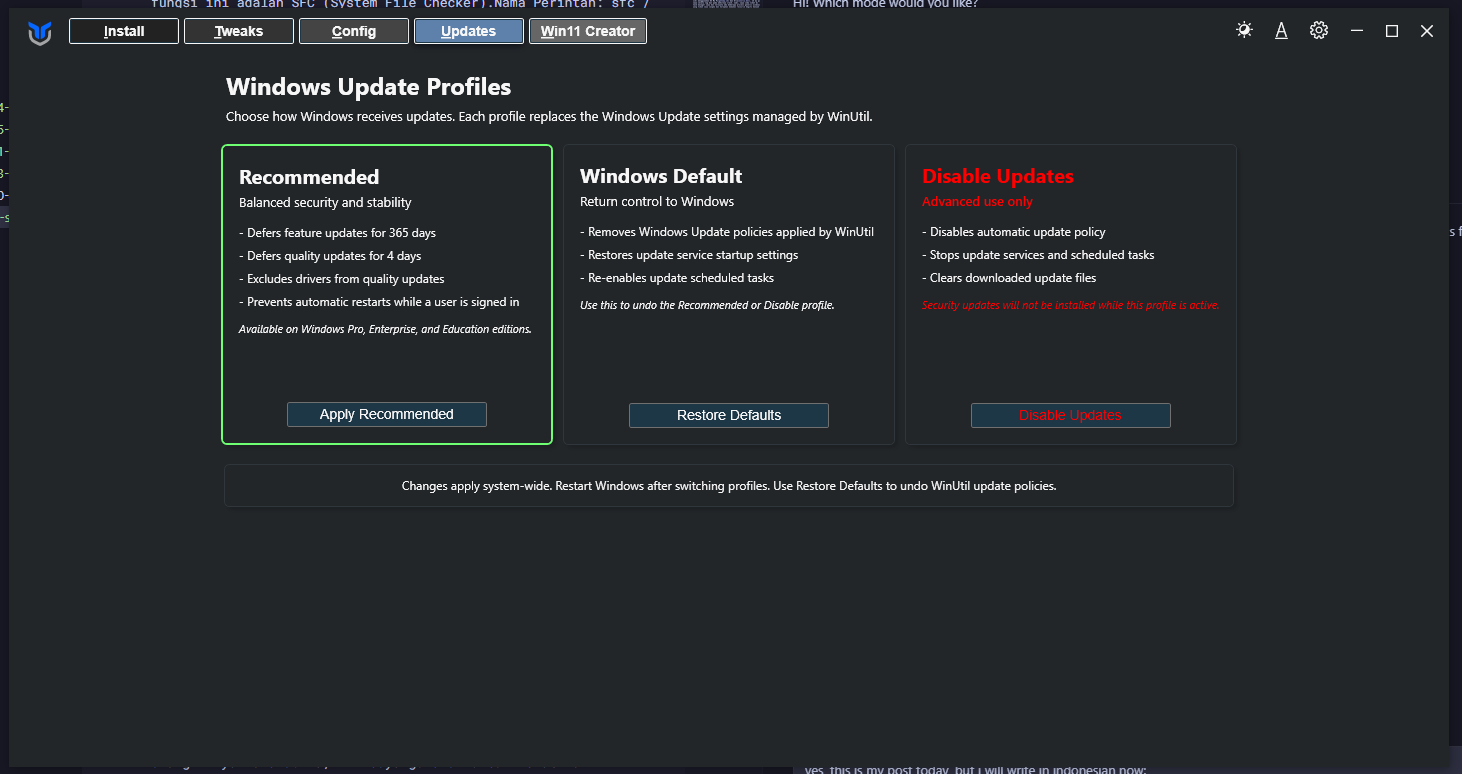Click the Disable Updates card heading
Image resolution: width=1462 pixels, height=774 pixels.
pyautogui.click(x=998, y=176)
